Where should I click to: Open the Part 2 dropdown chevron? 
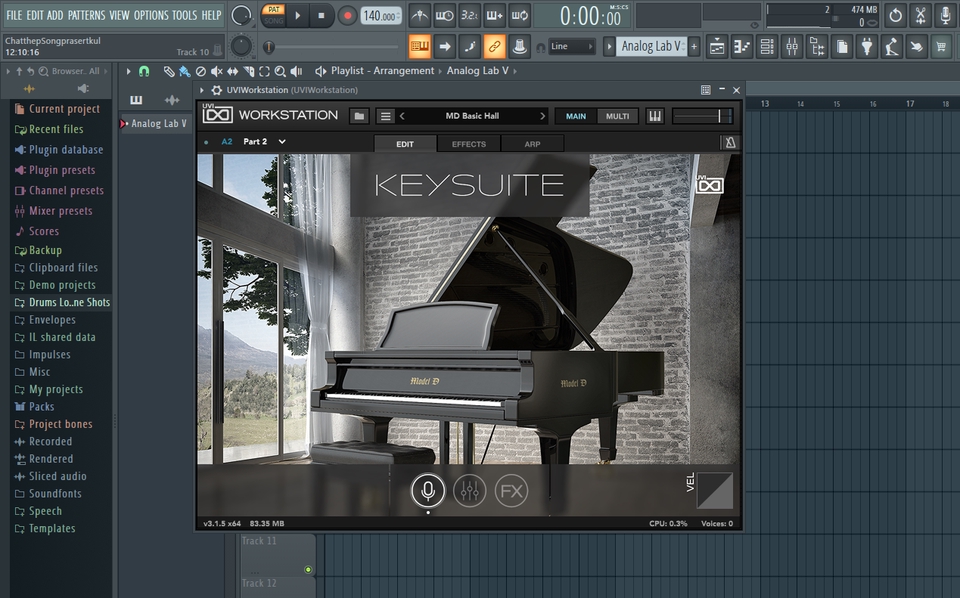[282, 141]
